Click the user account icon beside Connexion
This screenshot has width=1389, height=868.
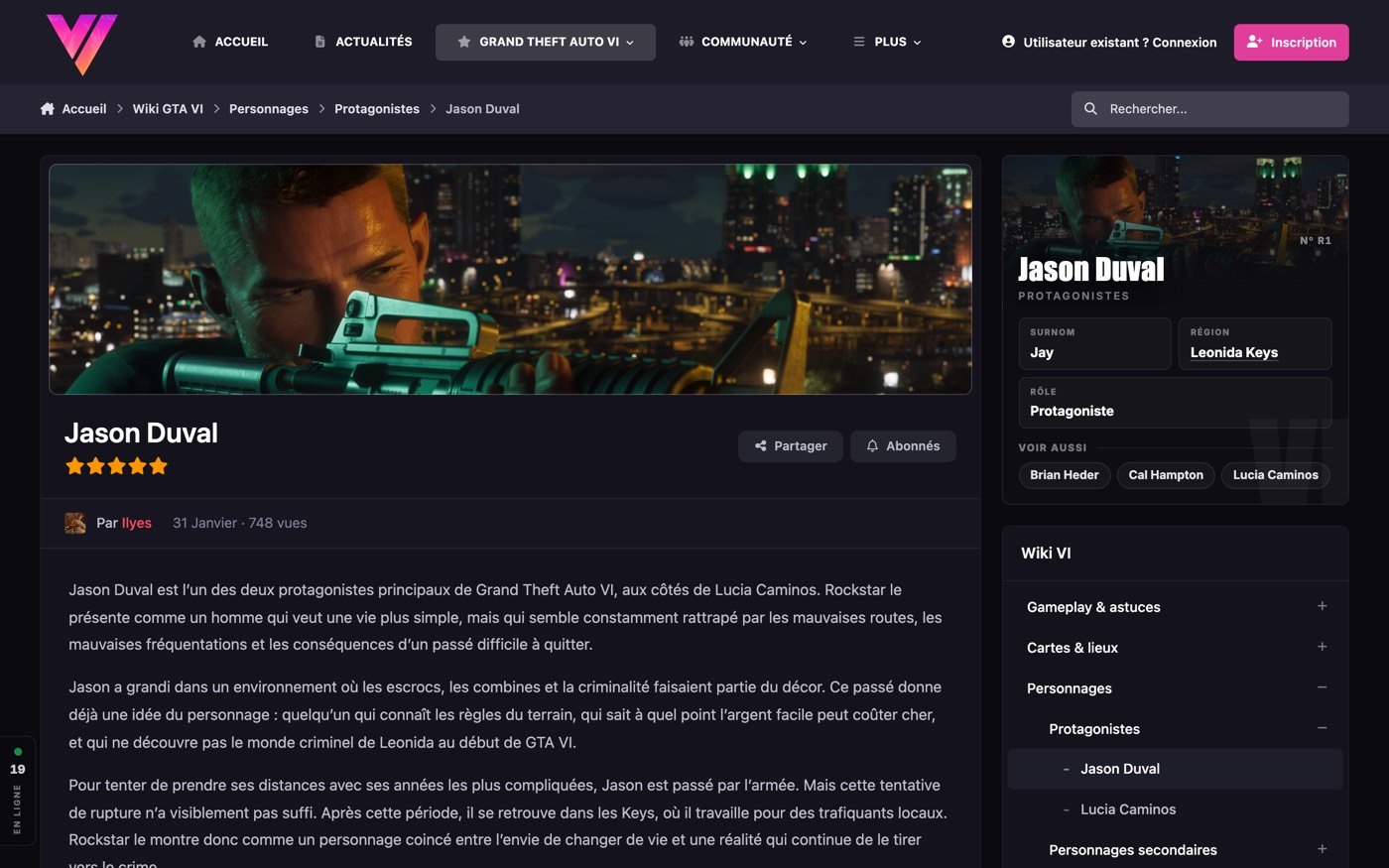click(1008, 42)
